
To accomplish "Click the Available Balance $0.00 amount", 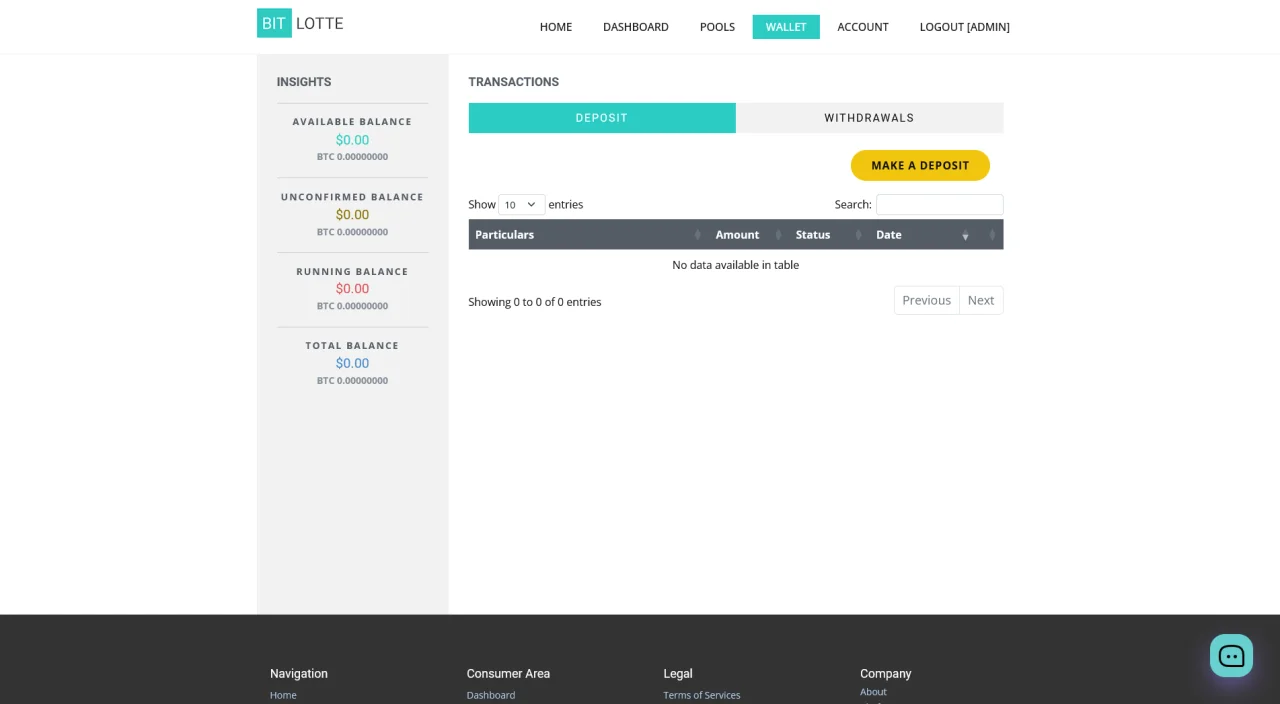I will 352,140.
